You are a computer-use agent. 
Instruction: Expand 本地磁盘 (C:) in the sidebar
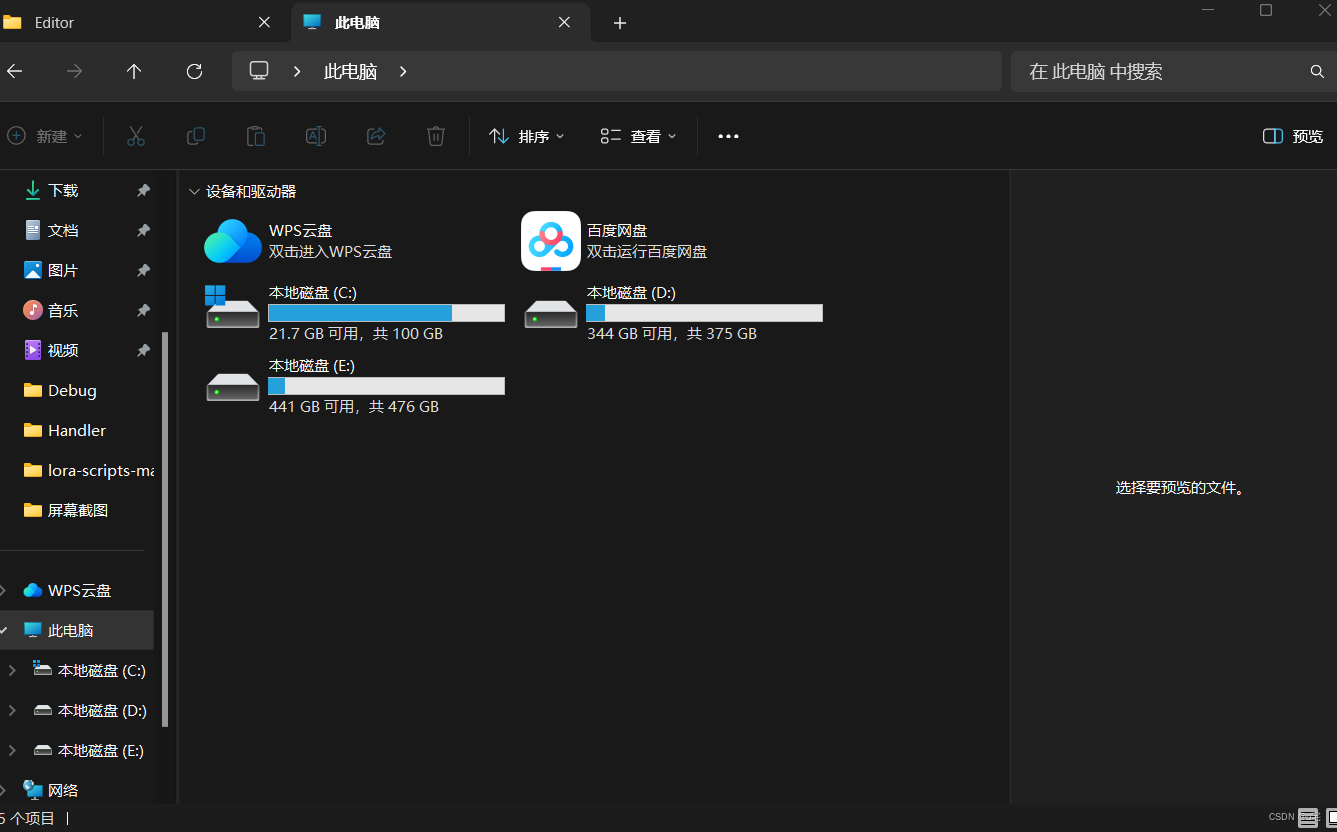(x=12, y=670)
